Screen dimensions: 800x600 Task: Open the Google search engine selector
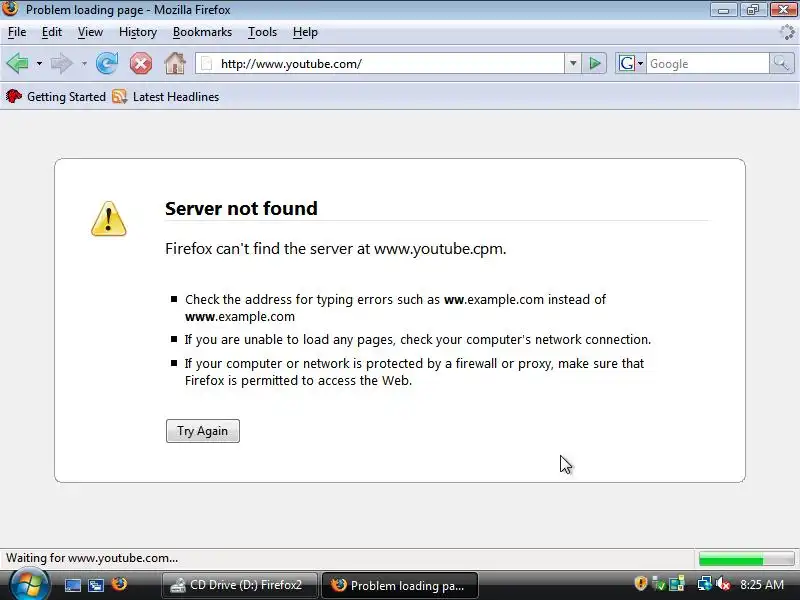click(x=631, y=64)
